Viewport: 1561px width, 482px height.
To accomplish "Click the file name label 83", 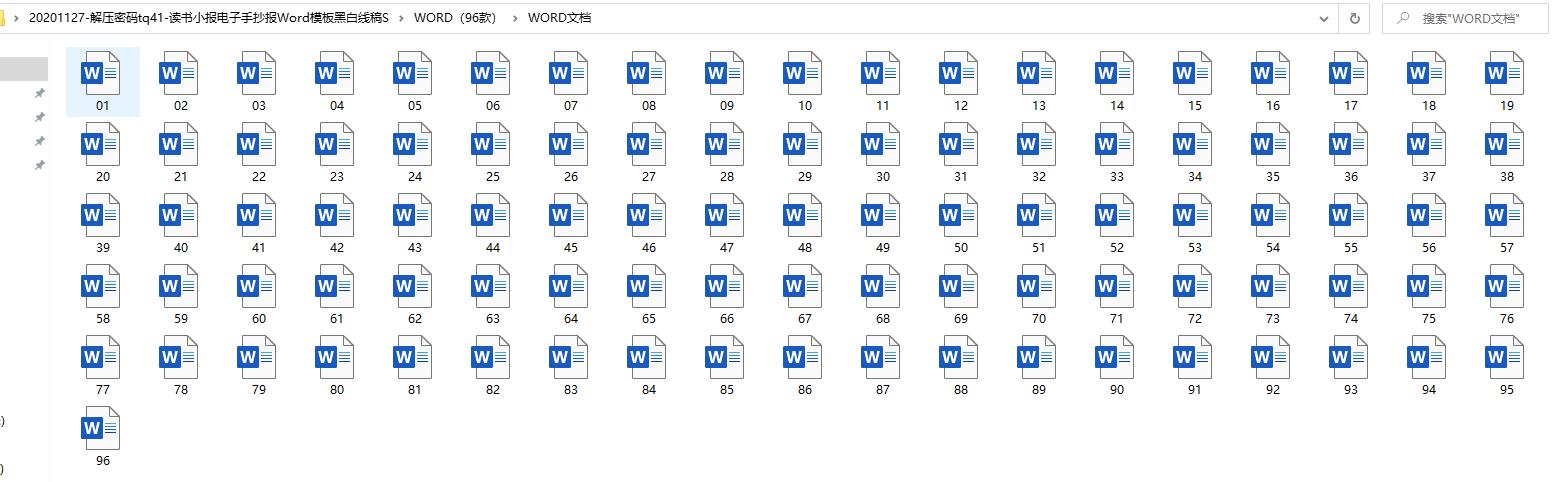I will (570, 390).
